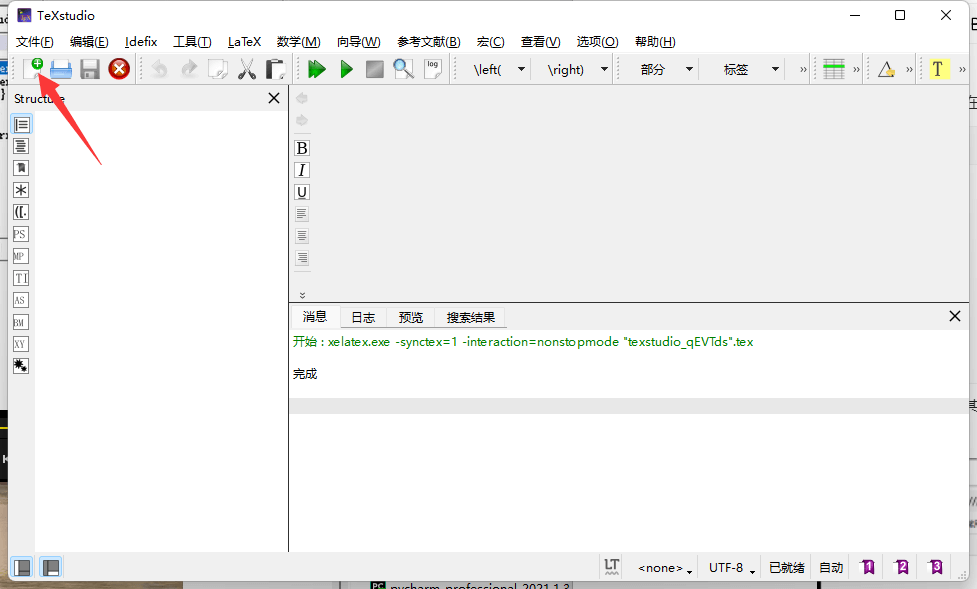Viewport: 977px width, 589px height.
Task: Apply italic with the I button
Action: click(302, 170)
